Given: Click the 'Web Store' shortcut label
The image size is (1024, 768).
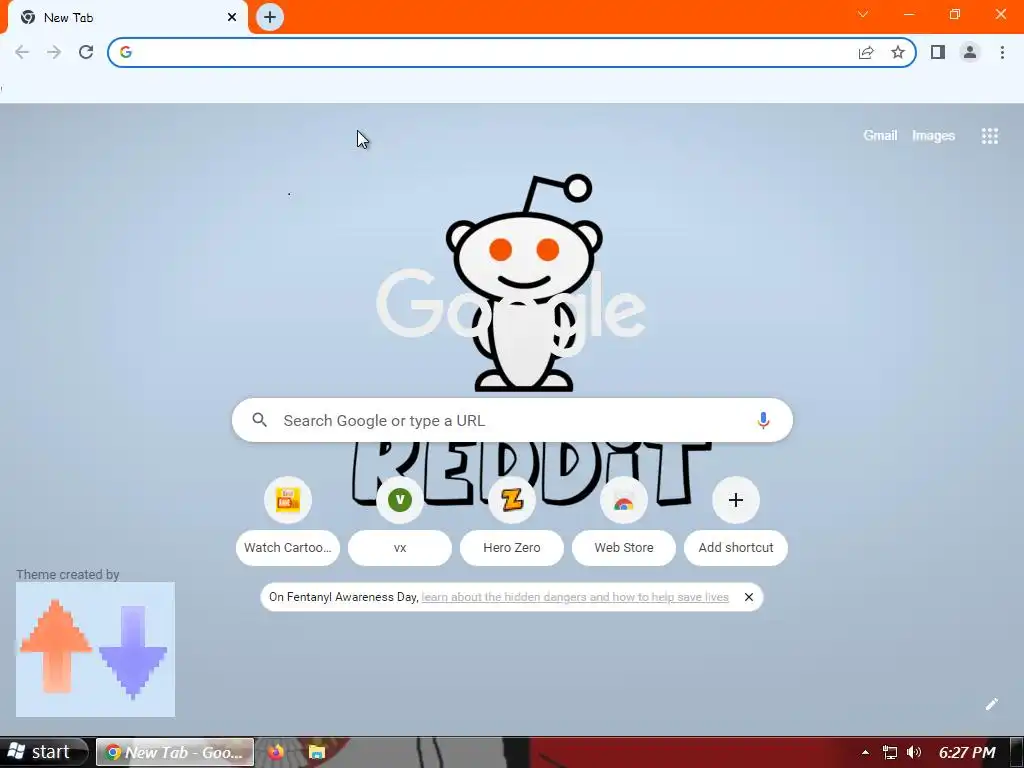Looking at the screenshot, I should click(624, 547).
